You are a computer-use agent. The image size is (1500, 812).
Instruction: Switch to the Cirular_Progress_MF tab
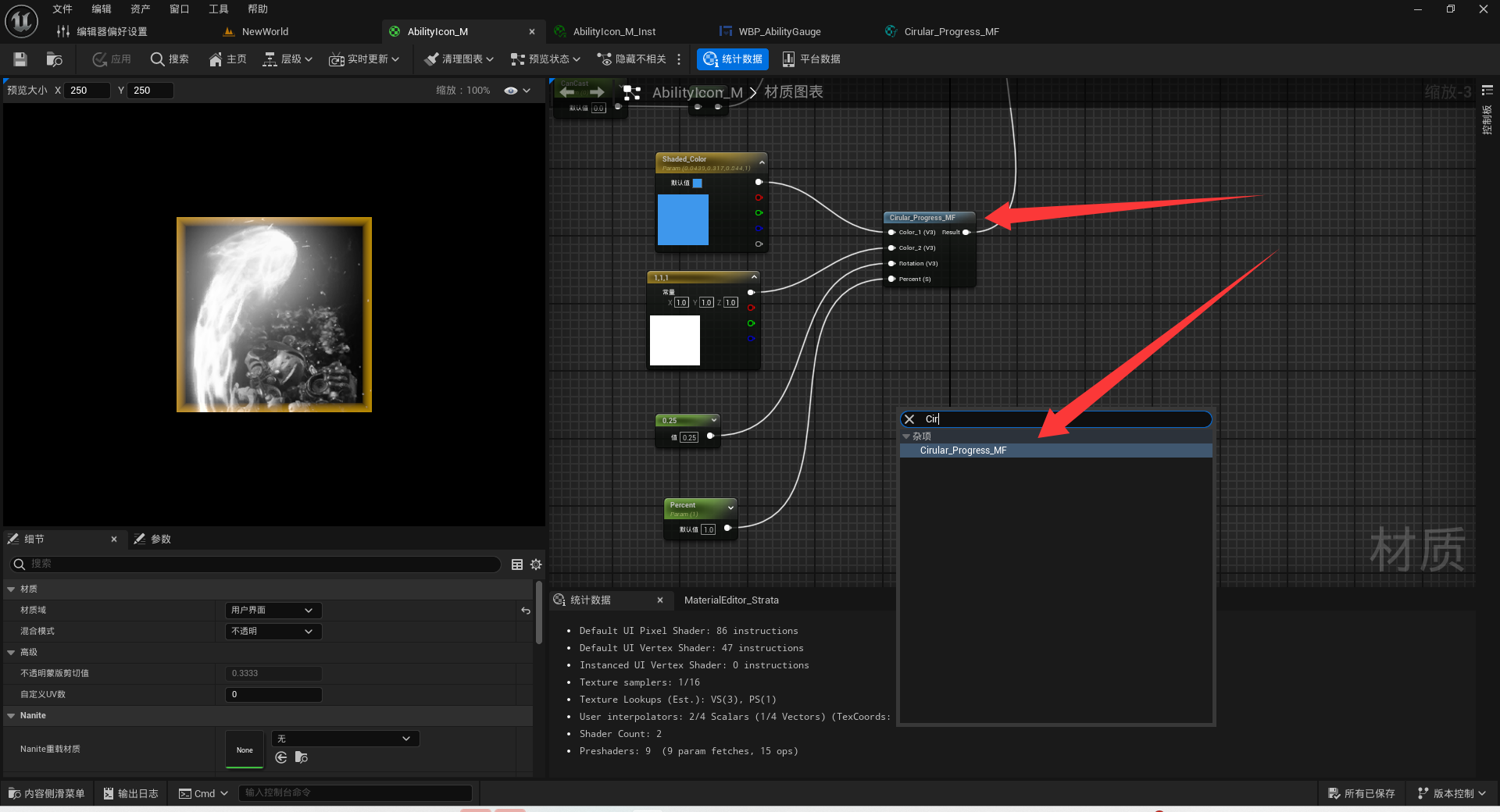pyautogui.click(x=942, y=32)
